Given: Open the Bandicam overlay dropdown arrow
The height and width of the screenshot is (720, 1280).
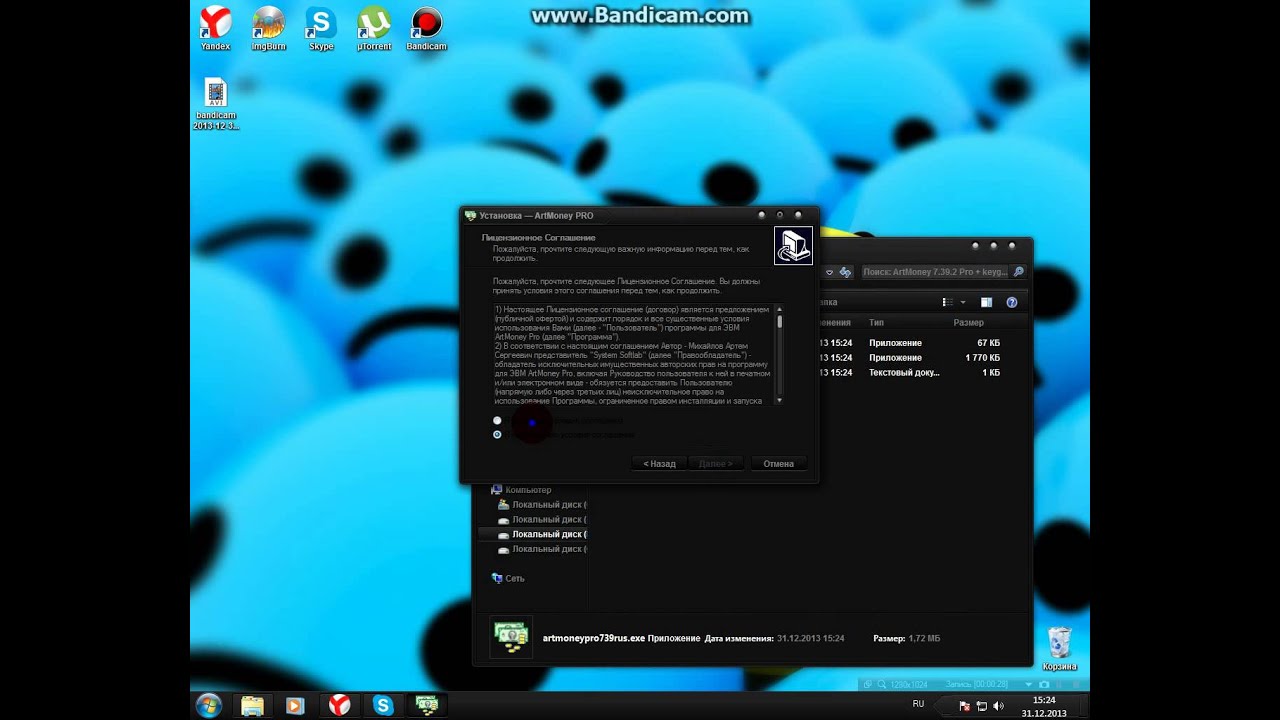Looking at the screenshot, I should [1030, 685].
